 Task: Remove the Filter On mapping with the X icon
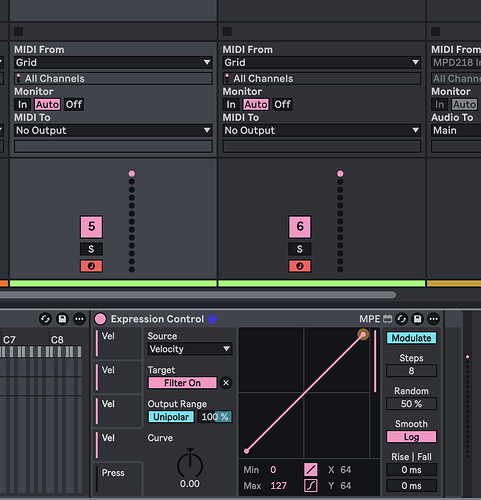tap(226, 383)
